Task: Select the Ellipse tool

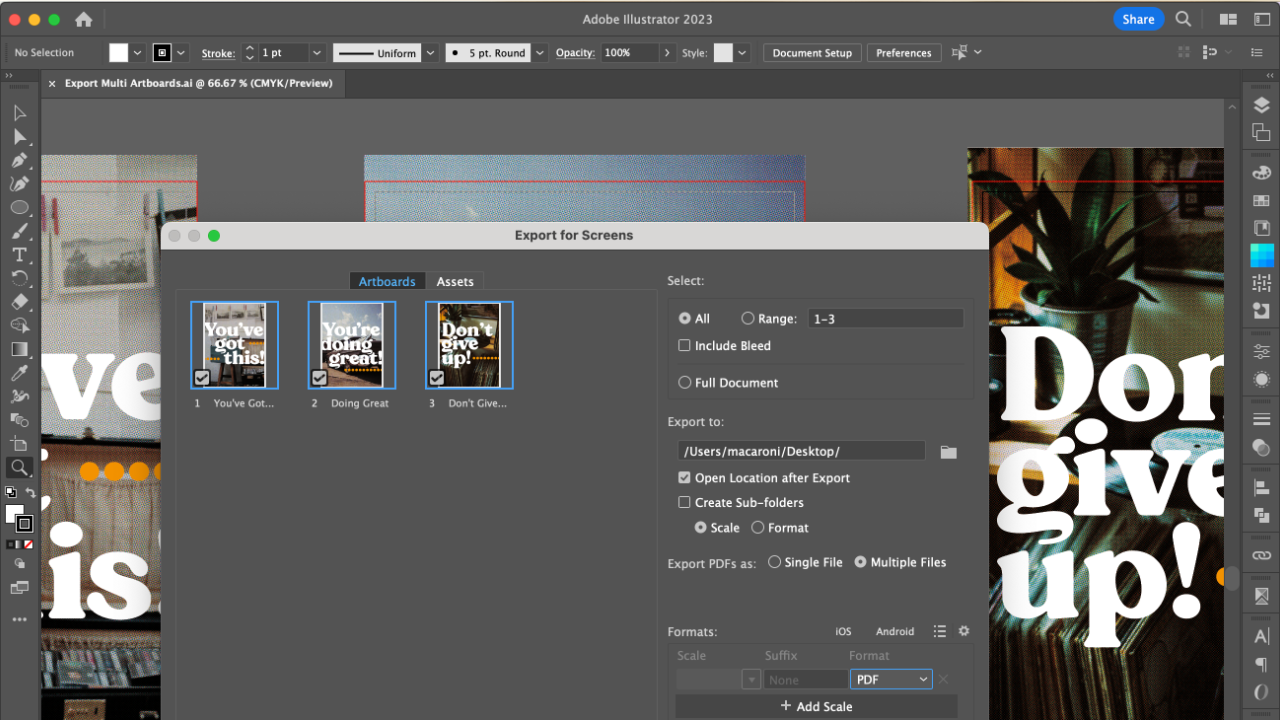Action: (x=19, y=207)
